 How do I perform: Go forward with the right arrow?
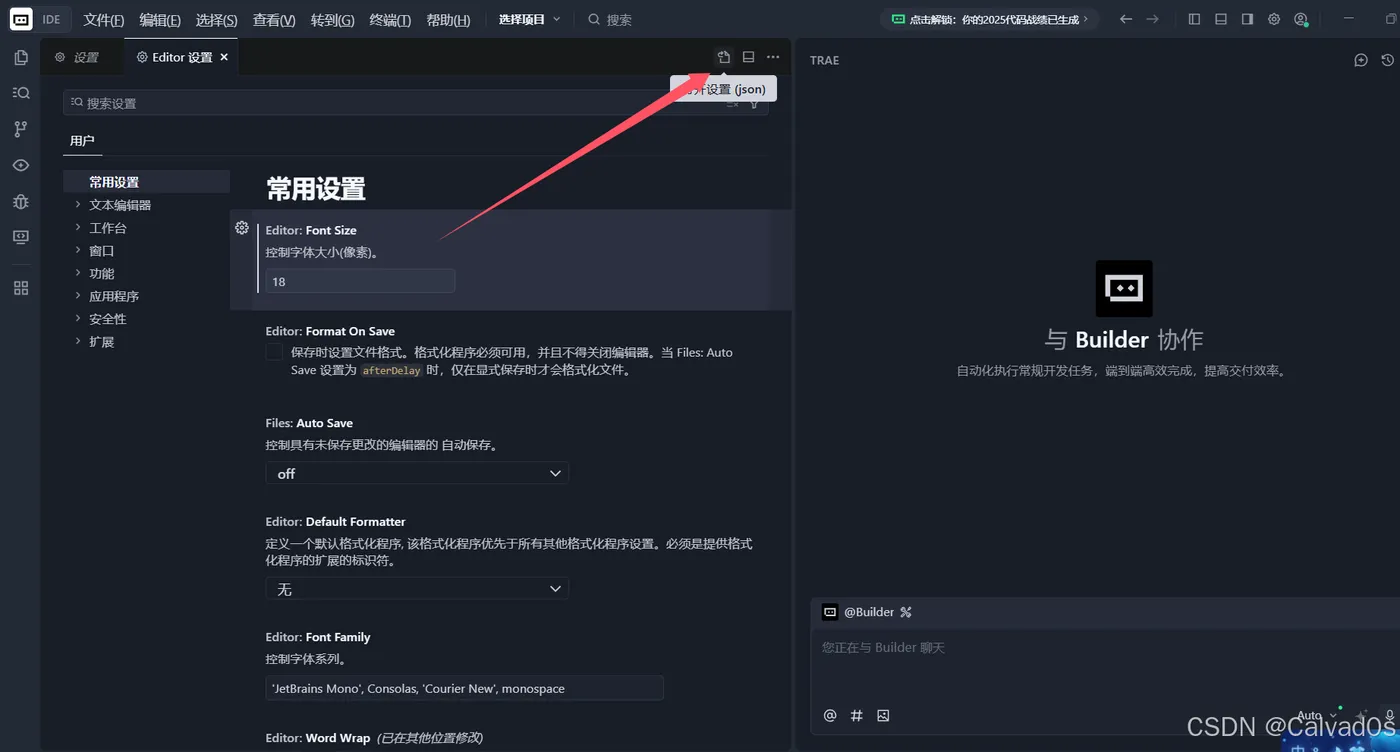tap(1153, 19)
